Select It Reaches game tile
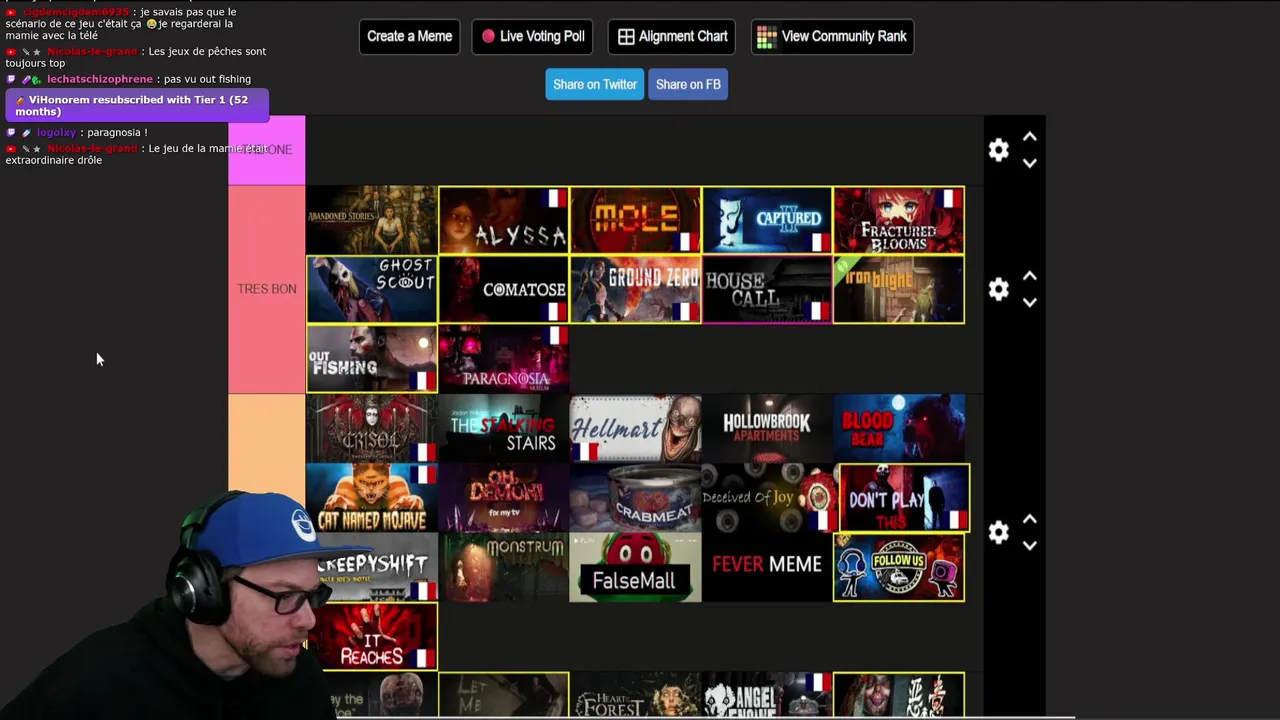Screen dimensions: 1280x720 click(372, 636)
